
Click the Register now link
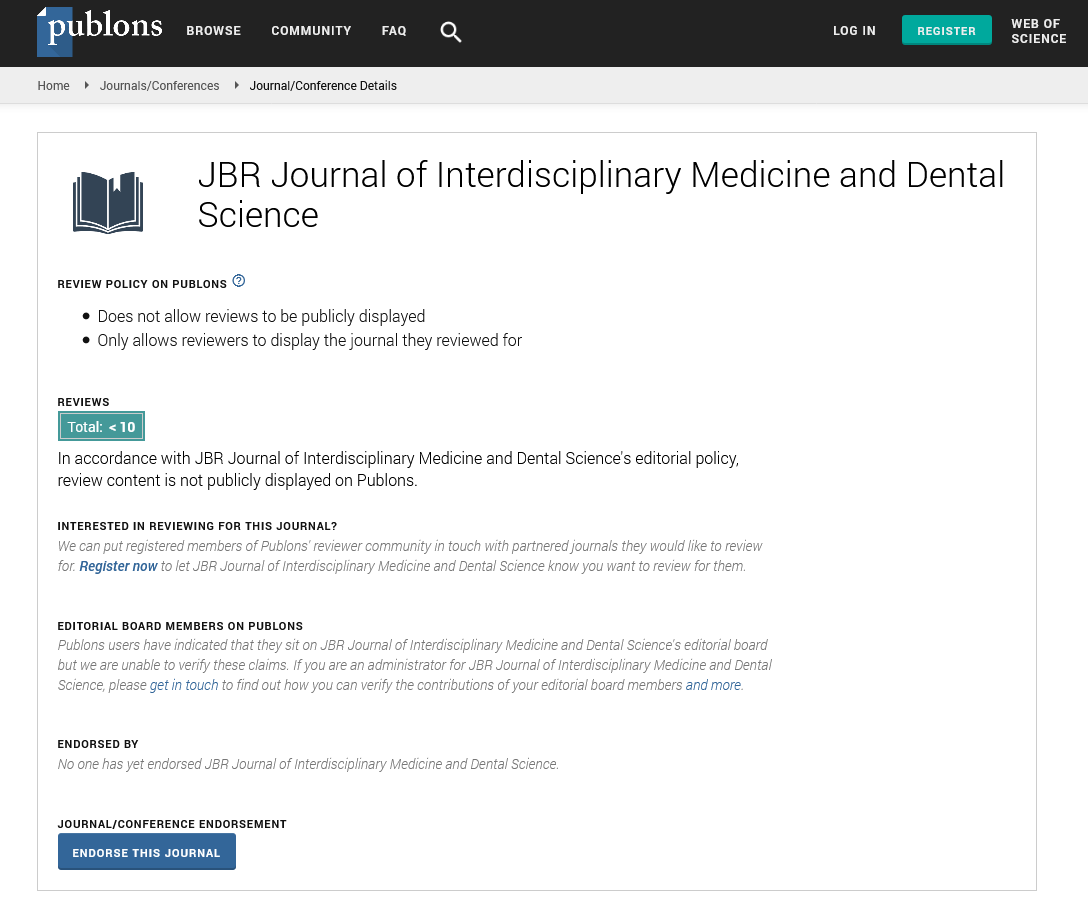pyautogui.click(x=119, y=566)
